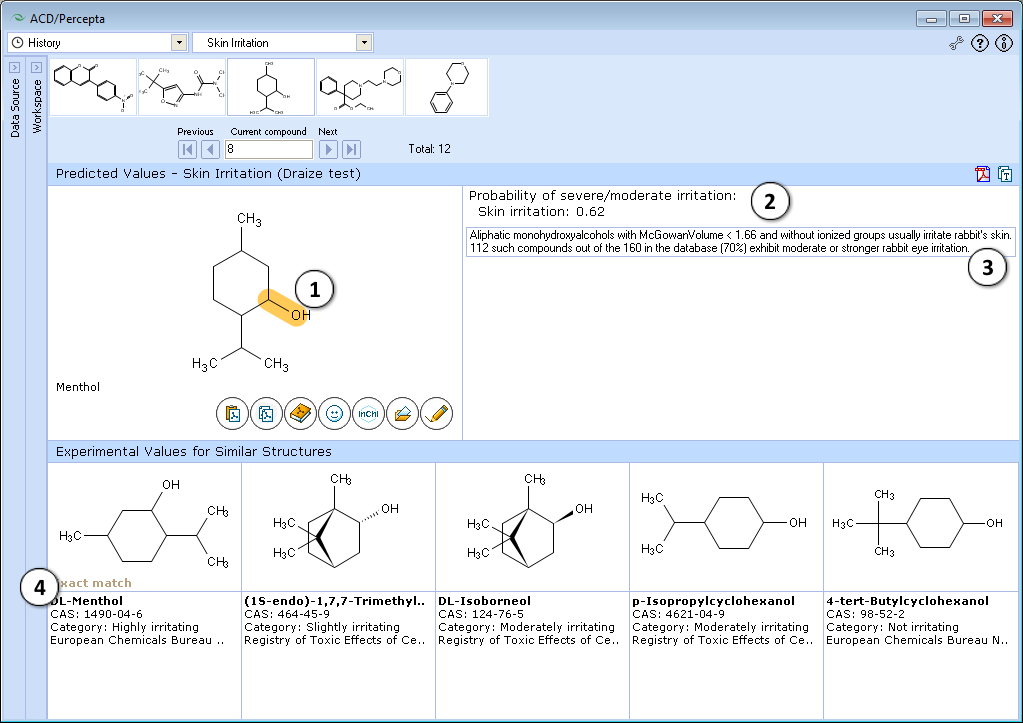Viewport: 1023px width, 723px height.
Task: Select the phenylmorpholine history thumbnail
Action: coord(447,87)
